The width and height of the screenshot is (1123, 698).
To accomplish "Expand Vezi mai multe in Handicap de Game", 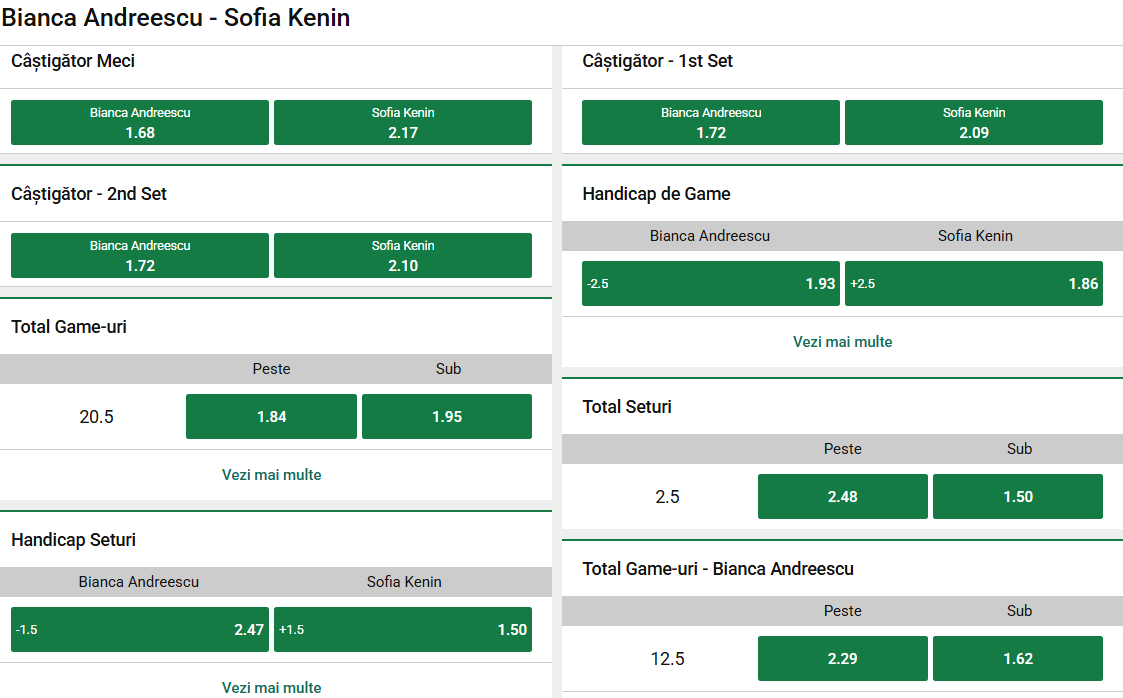I will [x=842, y=341].
